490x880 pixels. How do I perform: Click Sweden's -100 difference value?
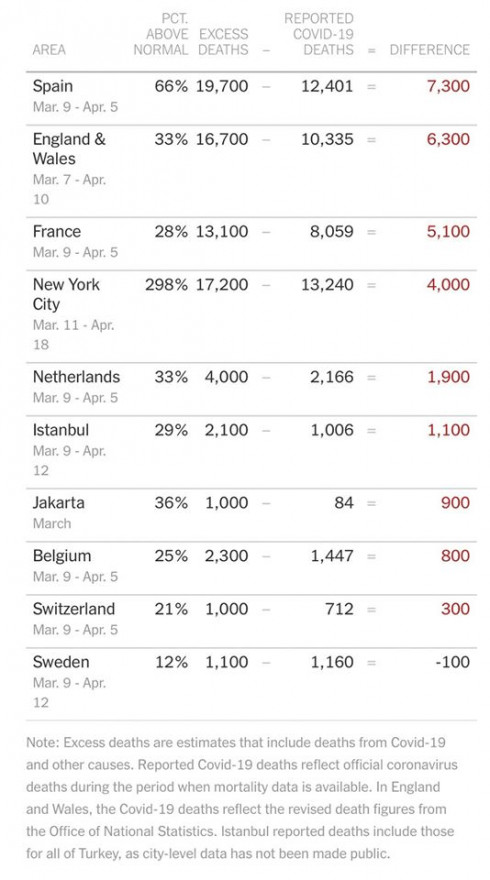coord(452,662)
